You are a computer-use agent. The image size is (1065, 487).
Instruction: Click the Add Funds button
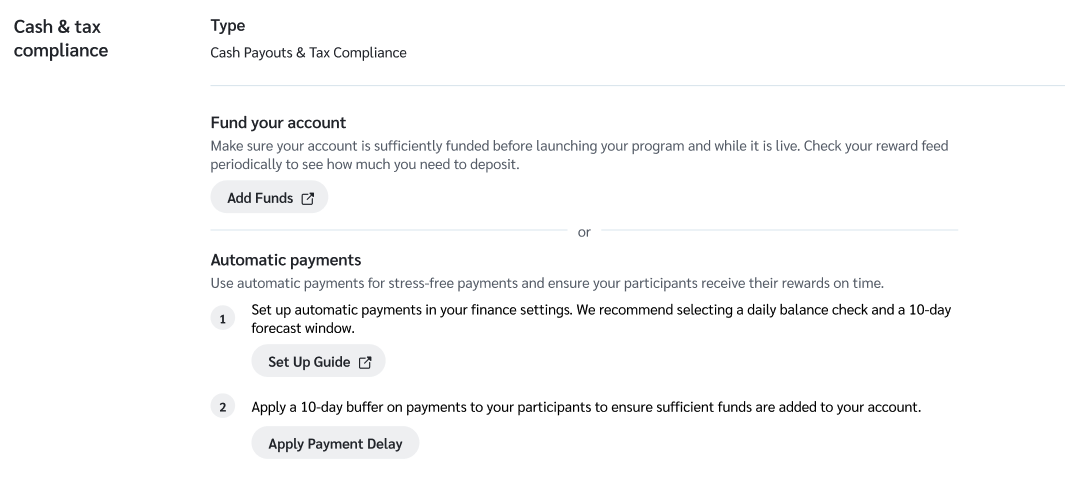(x=268, y=197)
